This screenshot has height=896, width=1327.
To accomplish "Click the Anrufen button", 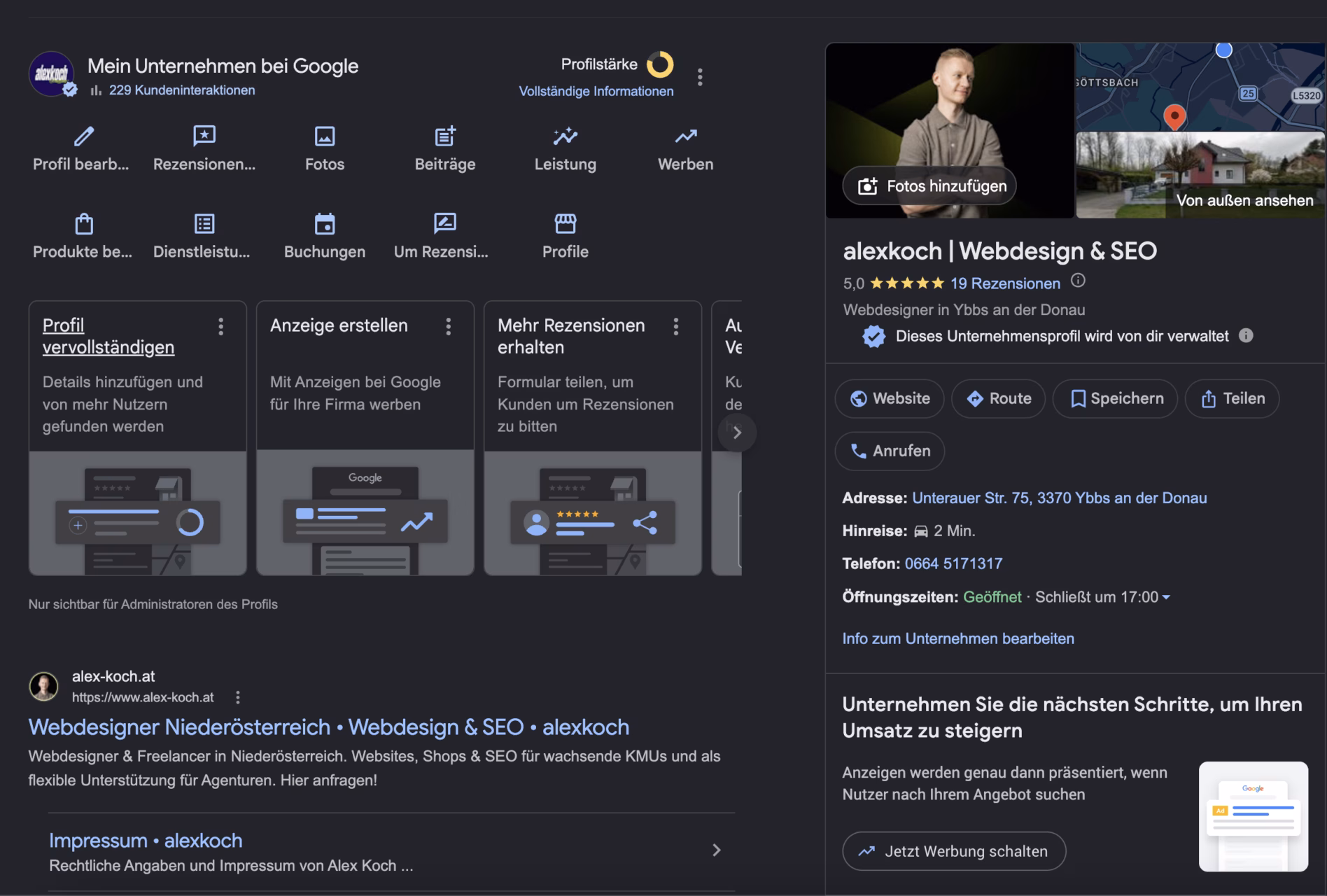I will (x=890, y=451).
